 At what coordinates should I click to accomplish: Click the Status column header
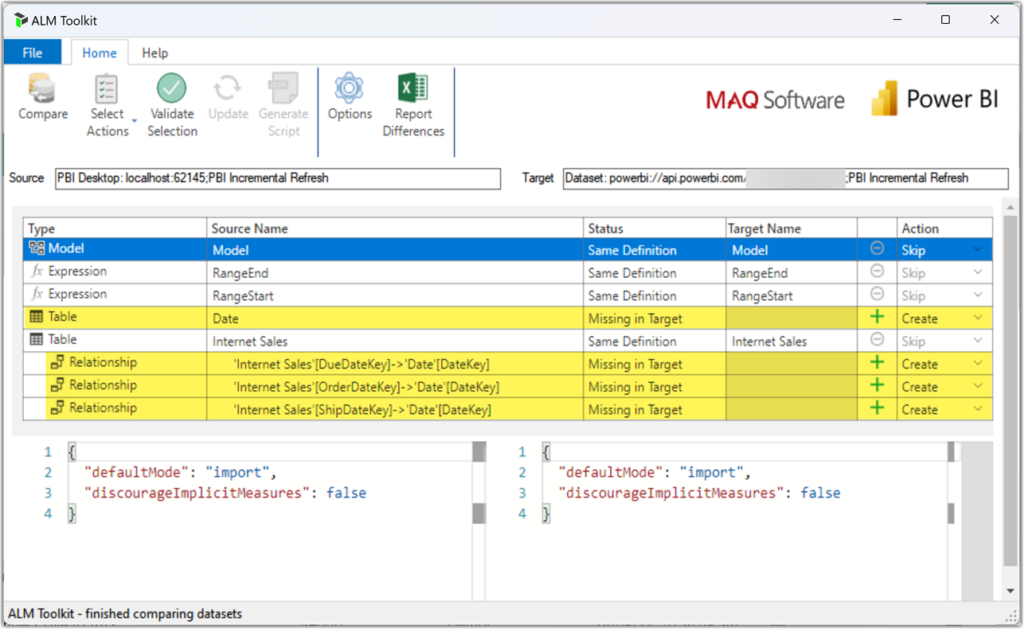(654, 228)
